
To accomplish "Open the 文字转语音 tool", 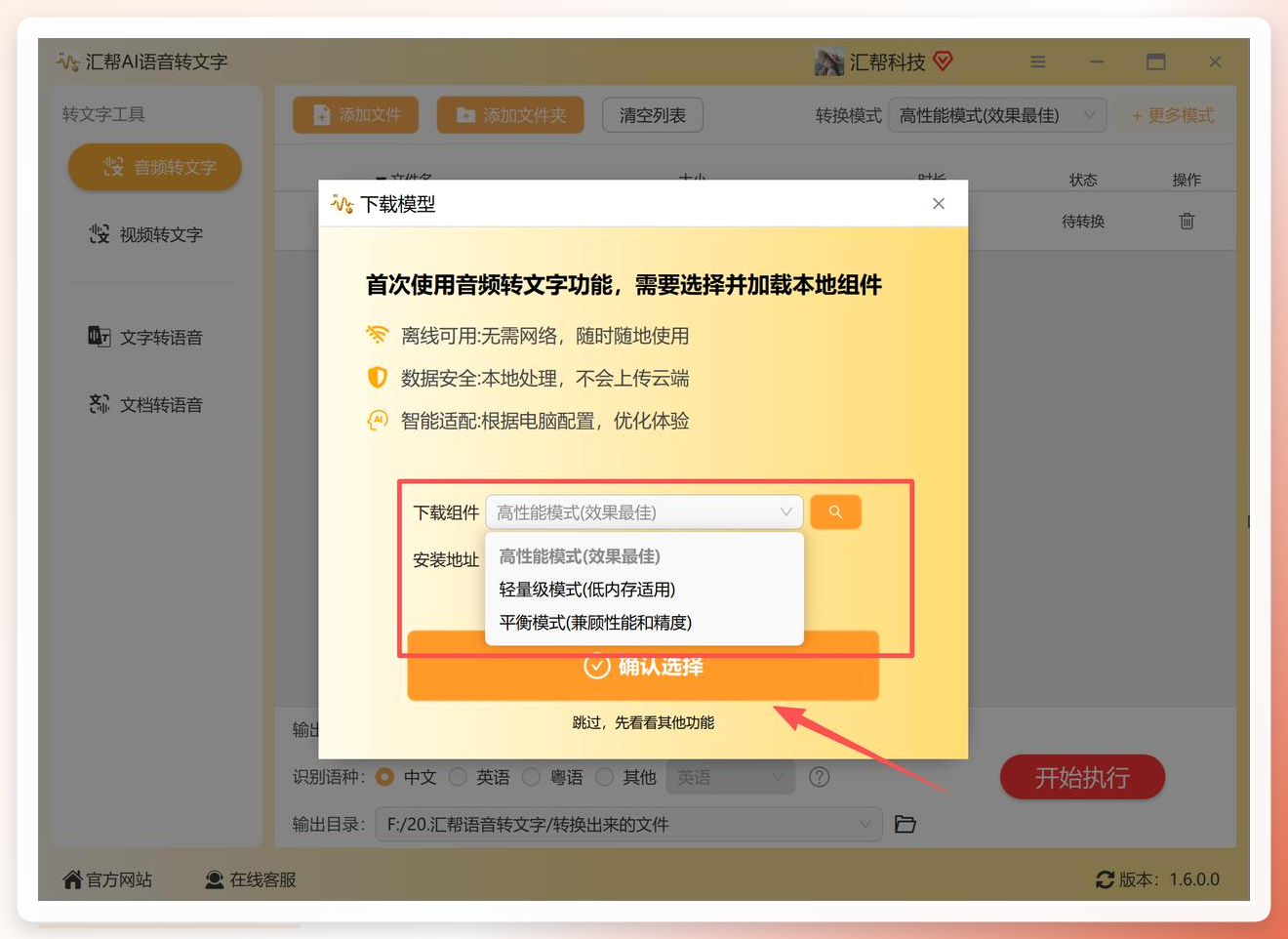I will [146, 337].
